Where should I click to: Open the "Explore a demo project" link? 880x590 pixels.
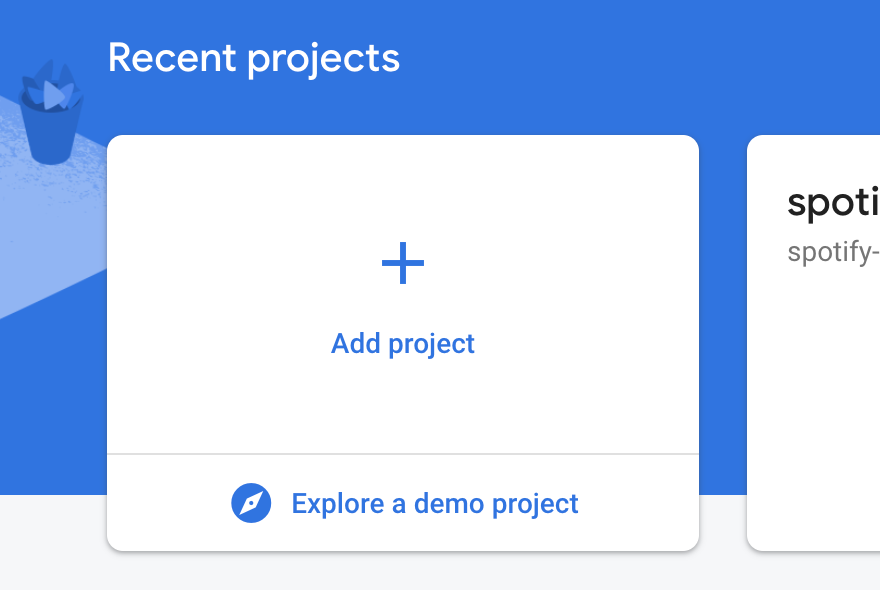point(434,503)
